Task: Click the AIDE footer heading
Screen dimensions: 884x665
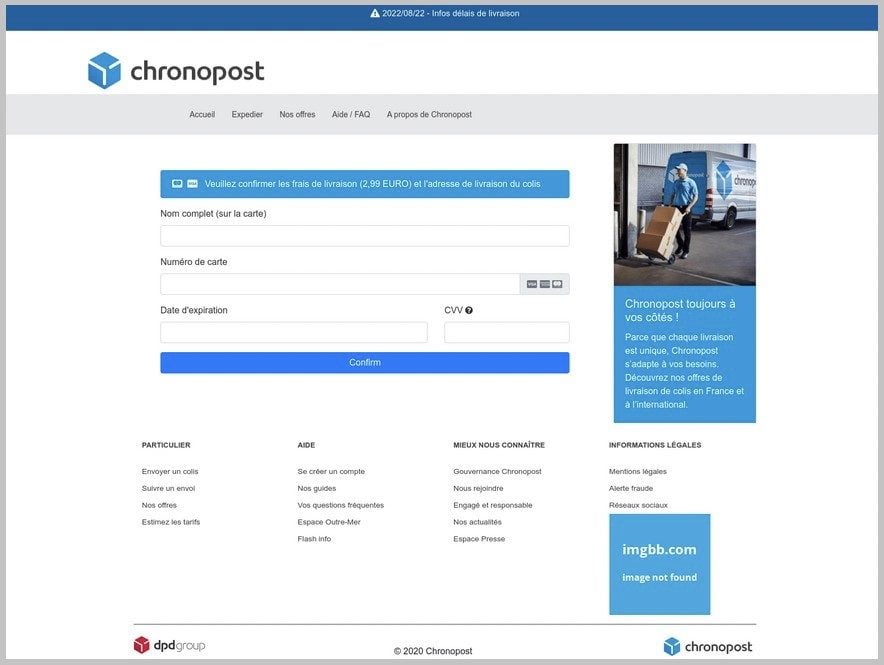Action: (306, 445)
